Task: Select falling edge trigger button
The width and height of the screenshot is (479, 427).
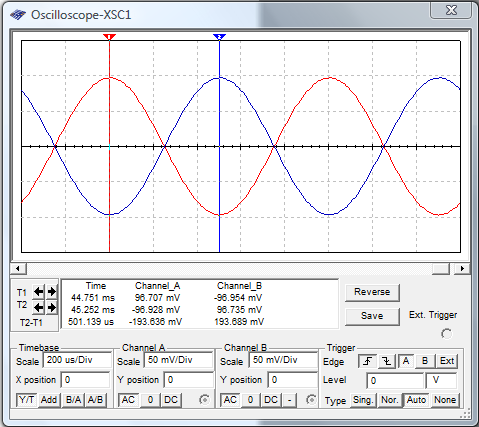Action: click(387, 361)
